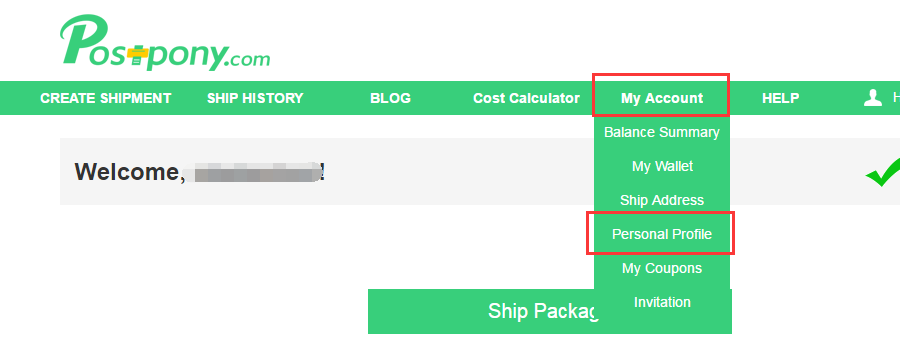Select Personal Profile option
This screenshot has width=900, height=363.
pyautogui.click(x=662, y=234)
